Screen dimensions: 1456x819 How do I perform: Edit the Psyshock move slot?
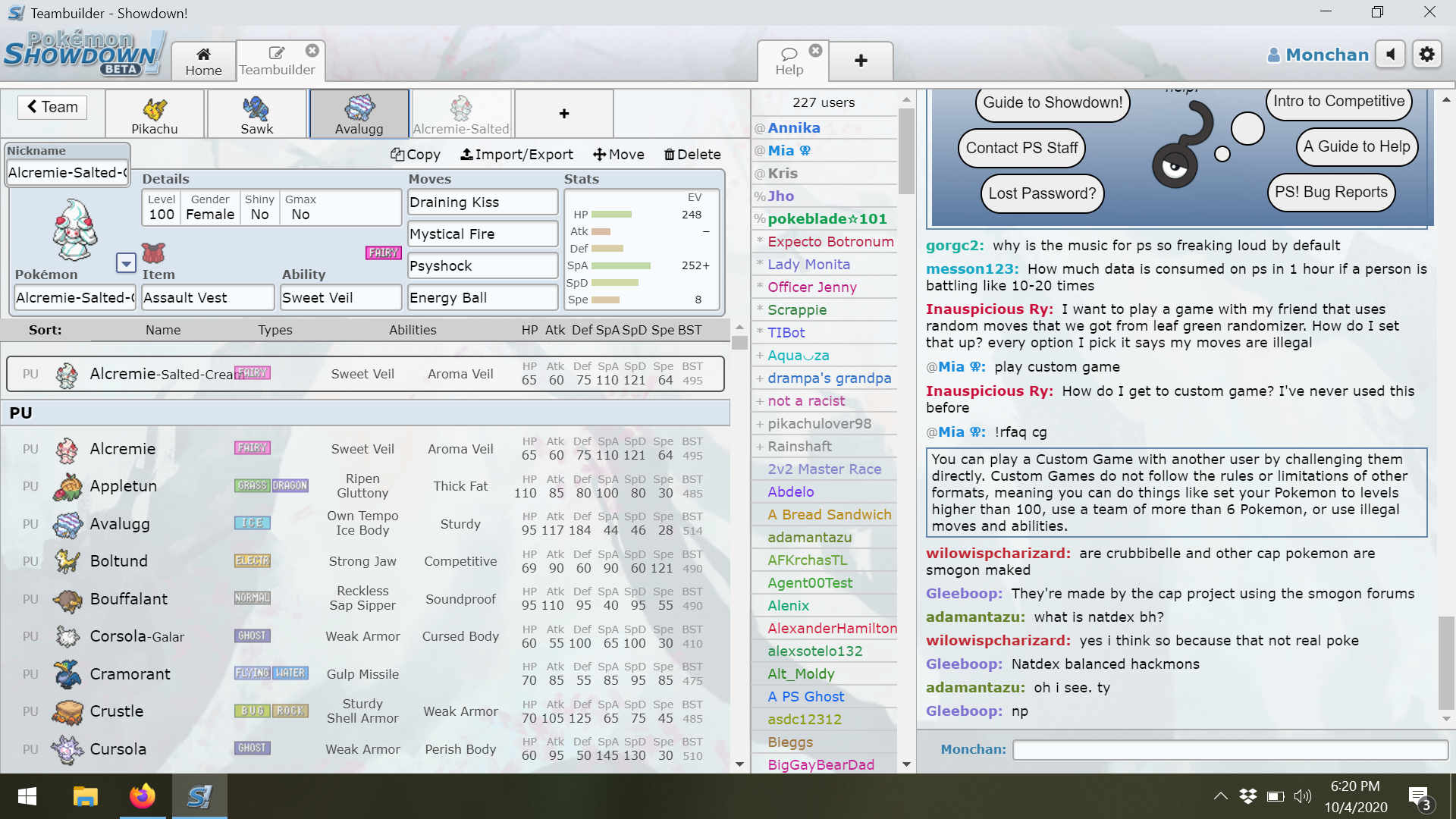[483, 266]
